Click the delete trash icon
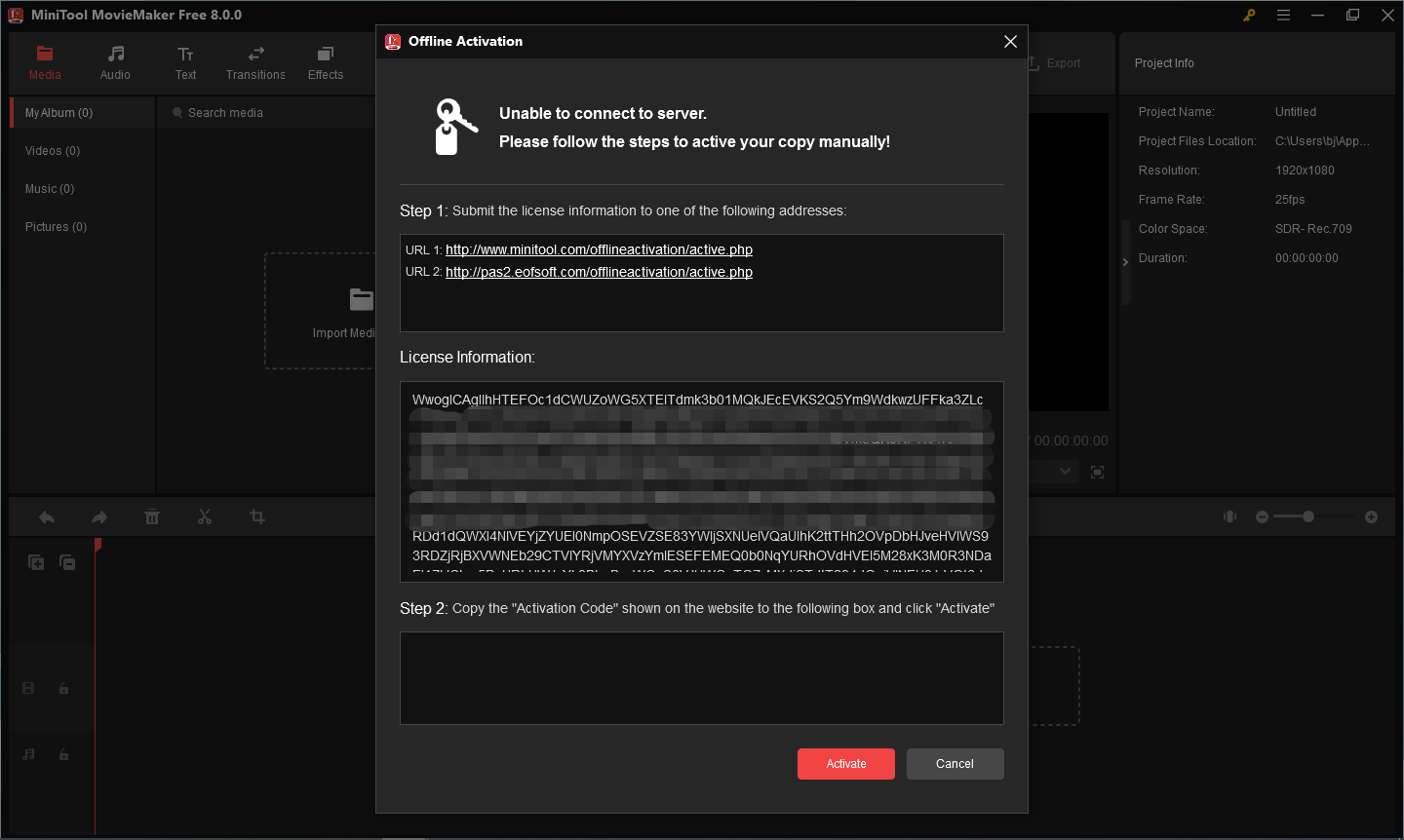 pos(152,517)
